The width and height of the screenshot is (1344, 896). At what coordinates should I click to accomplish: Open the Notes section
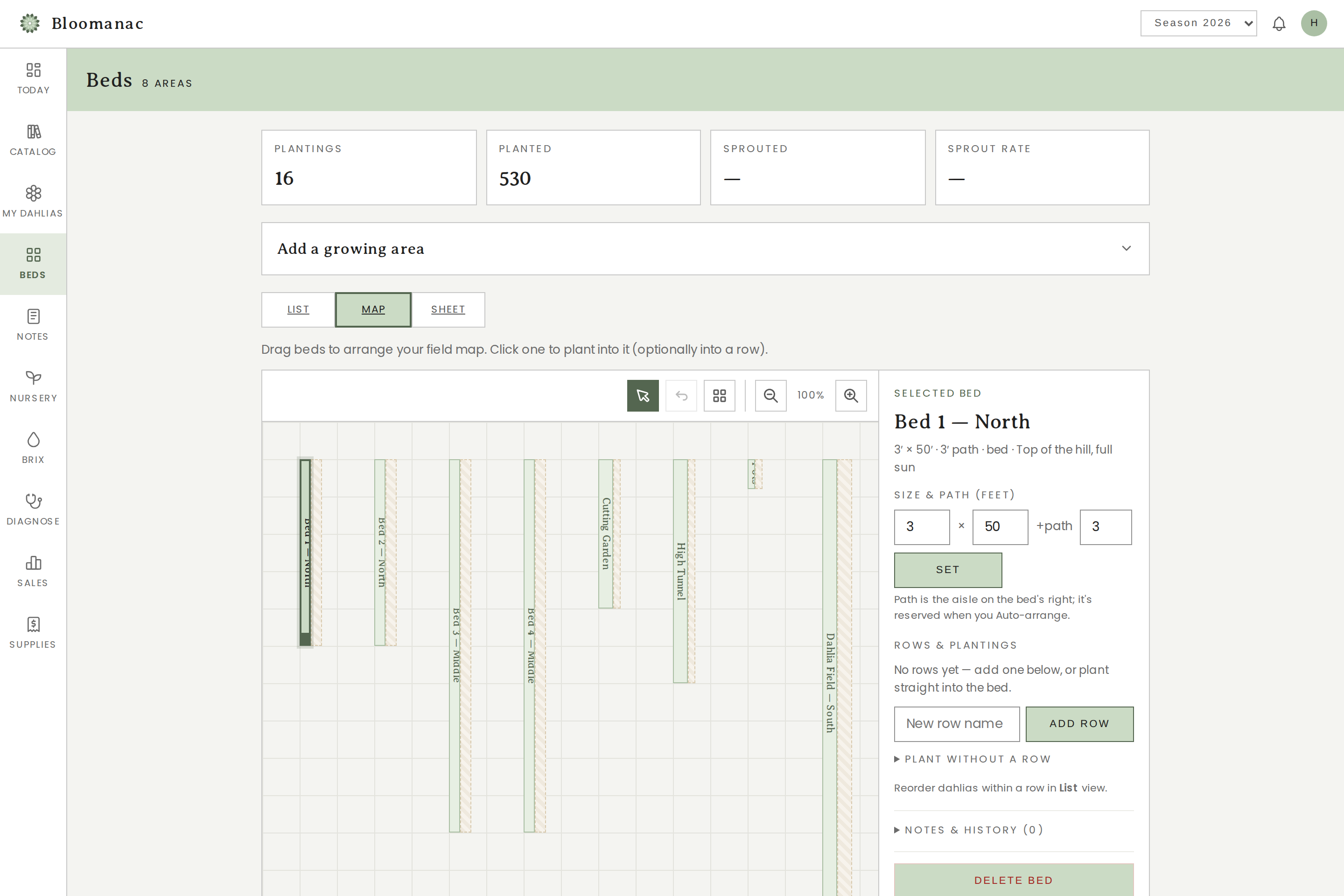click(x=33, y=326)
